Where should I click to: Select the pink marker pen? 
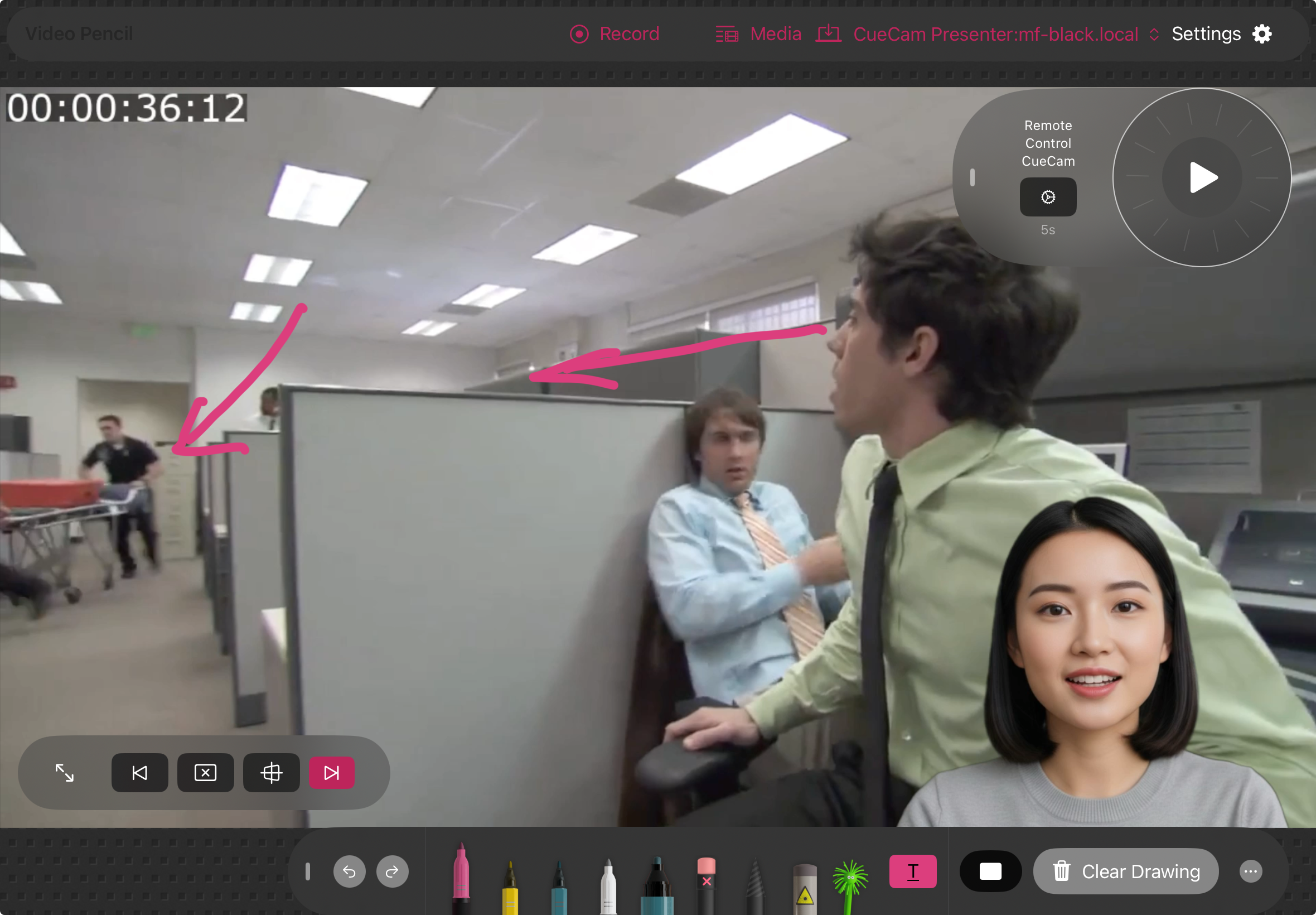461,877
